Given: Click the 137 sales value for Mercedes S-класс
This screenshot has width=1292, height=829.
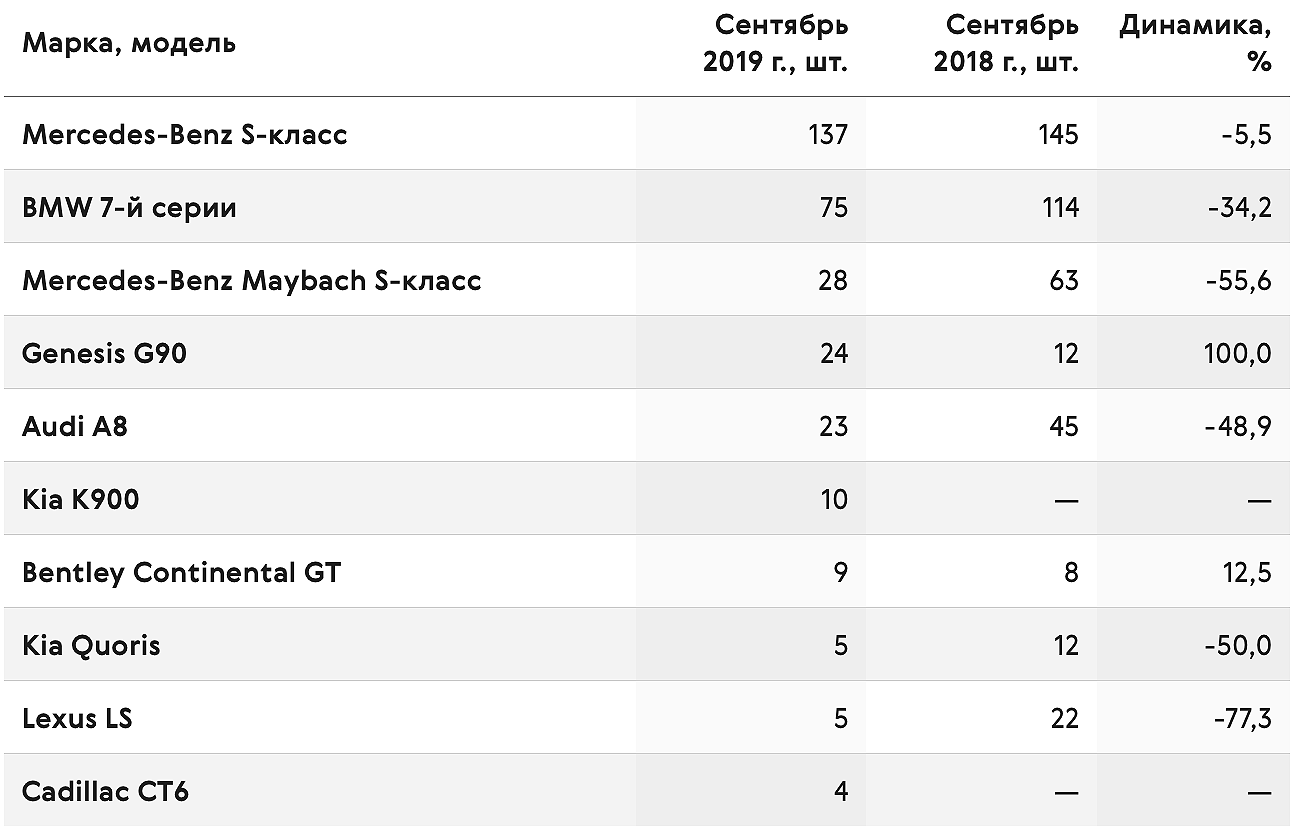Looking at the screenshot, I should (828, 134).
